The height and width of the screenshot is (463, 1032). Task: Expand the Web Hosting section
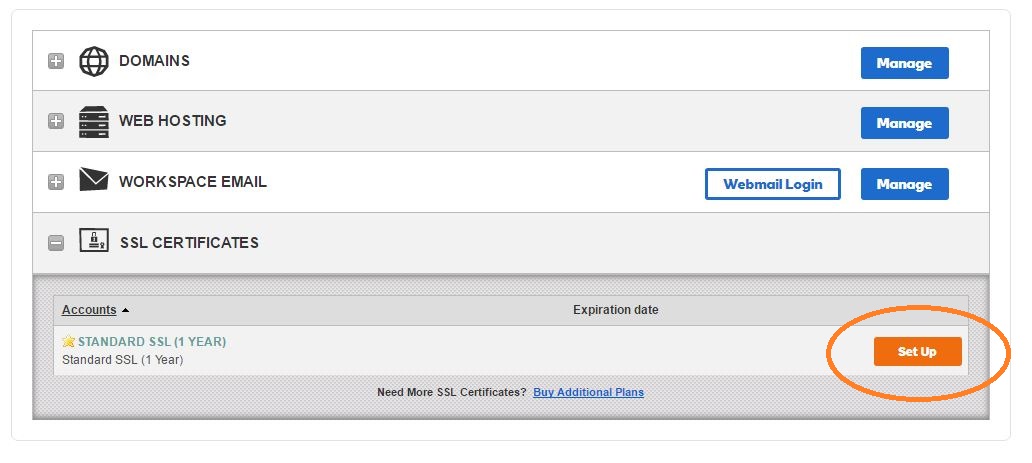pyautogui.click(x=56, y=122)
